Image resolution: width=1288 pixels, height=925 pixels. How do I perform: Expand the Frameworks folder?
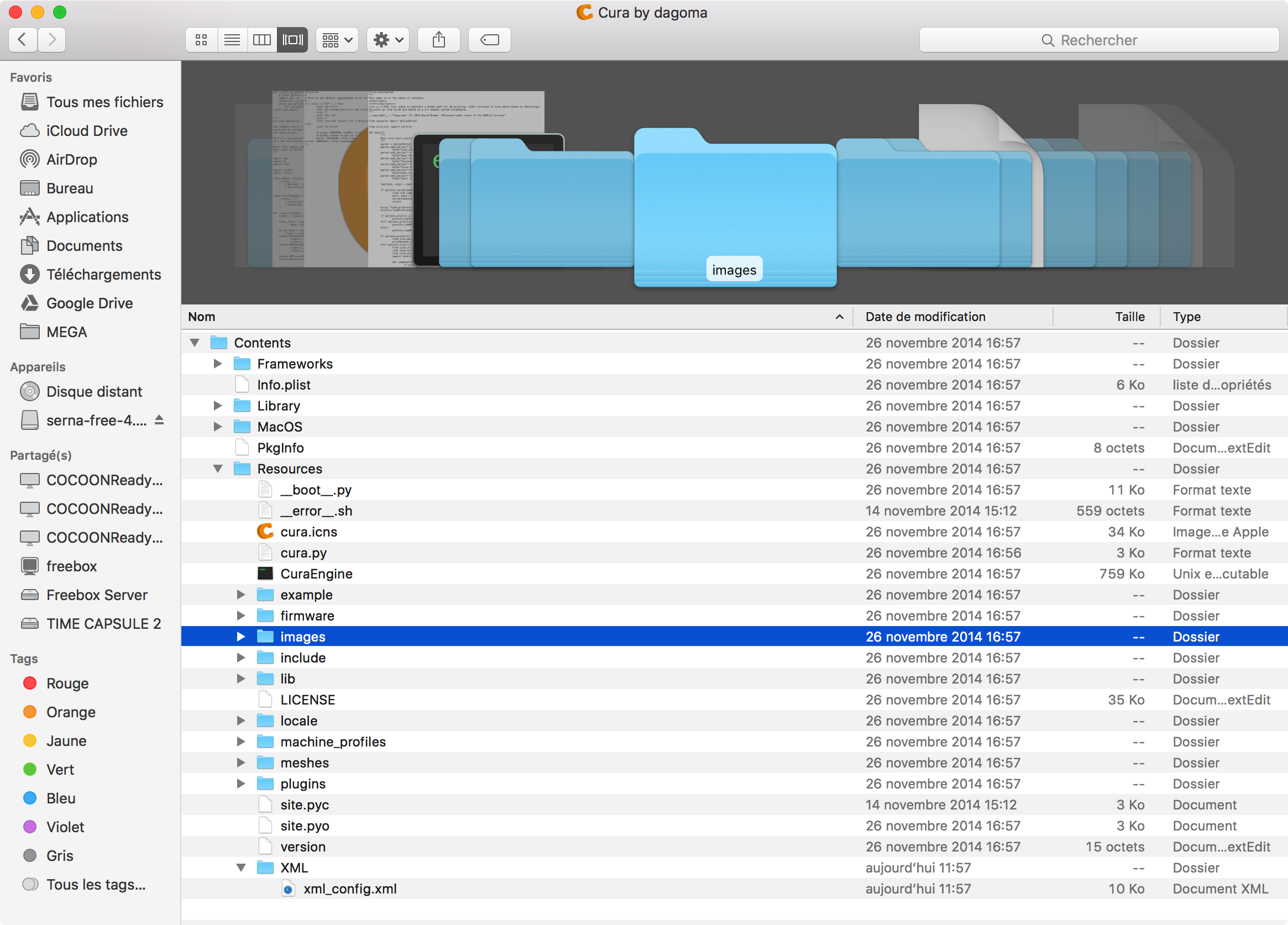point(217,364)
